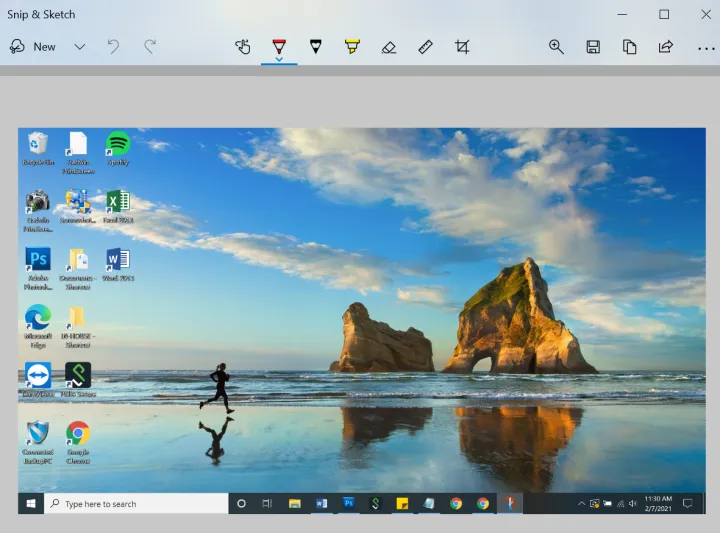Maximize the Snip & Sketch window

(x=664, y=14)
